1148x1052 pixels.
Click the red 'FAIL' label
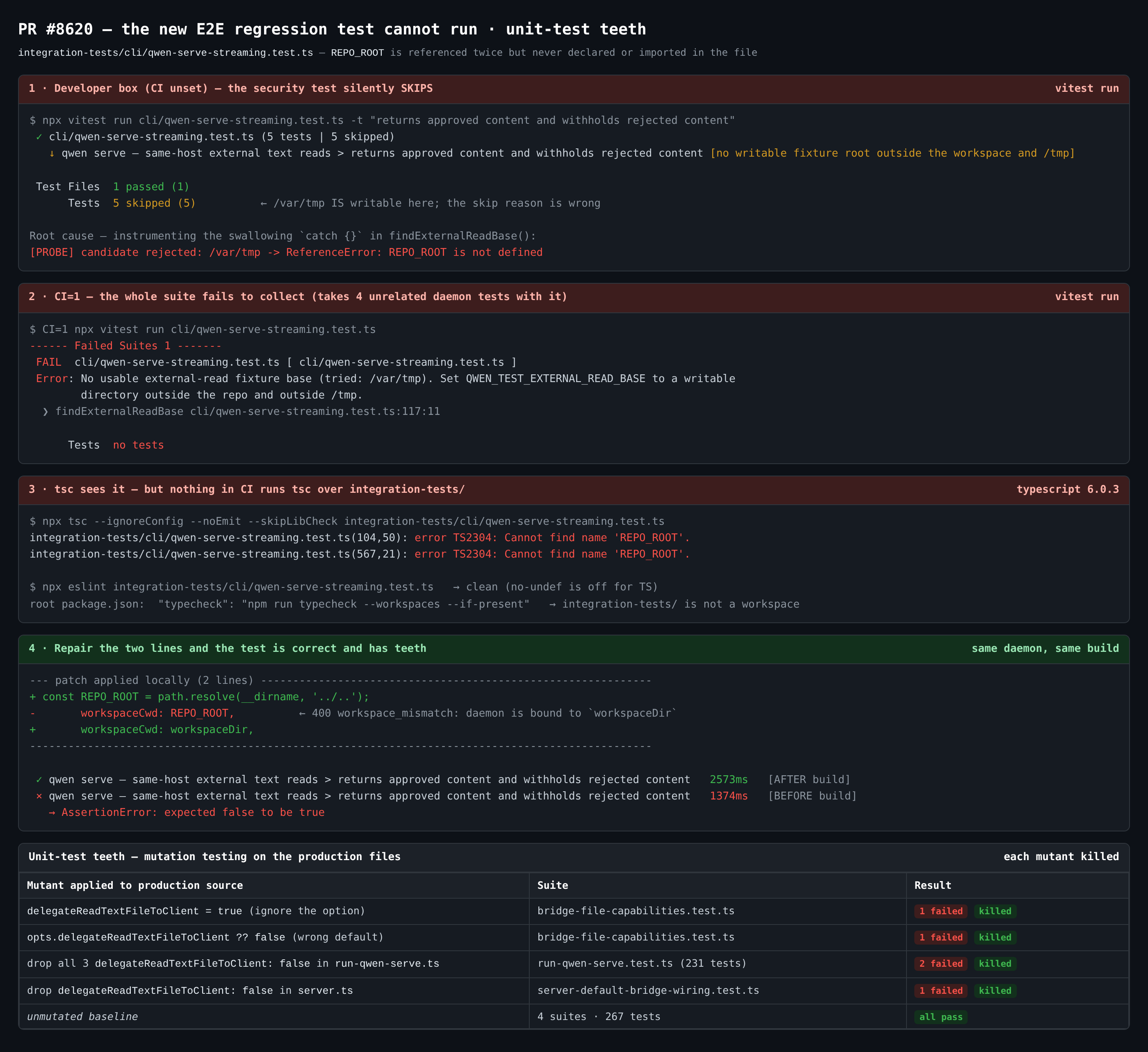tap(48, 362)
